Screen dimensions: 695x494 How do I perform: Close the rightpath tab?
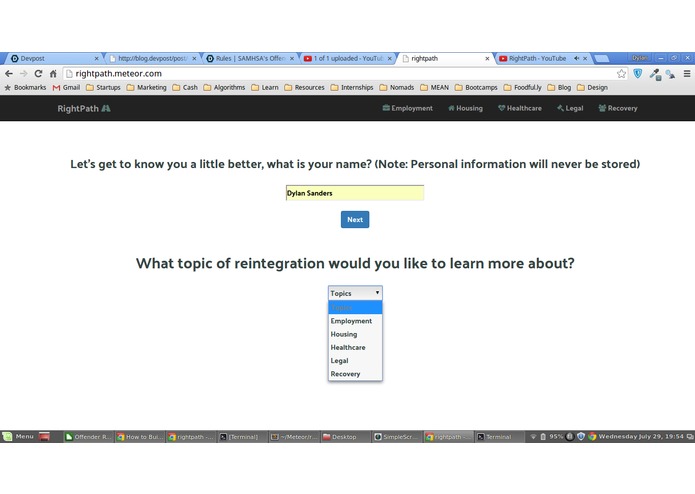pyautogui.click(x=487, y=58)
